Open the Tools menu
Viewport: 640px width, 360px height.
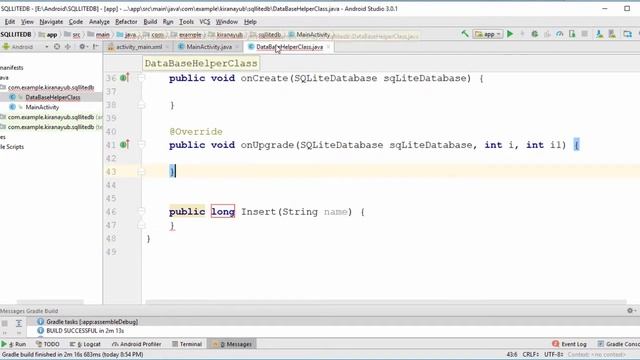(186, 22)
